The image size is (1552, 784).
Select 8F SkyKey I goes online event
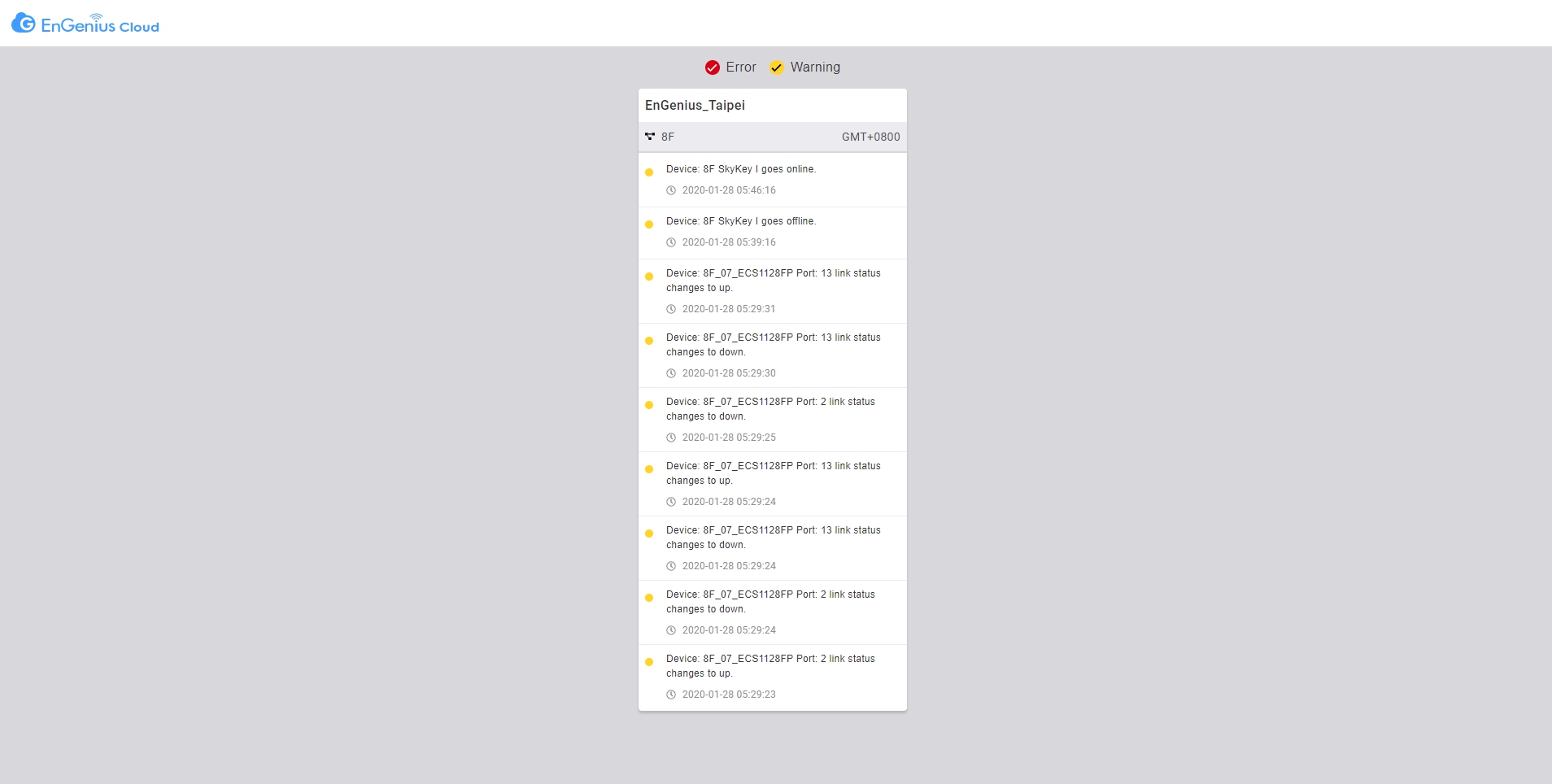pos(773,181)
